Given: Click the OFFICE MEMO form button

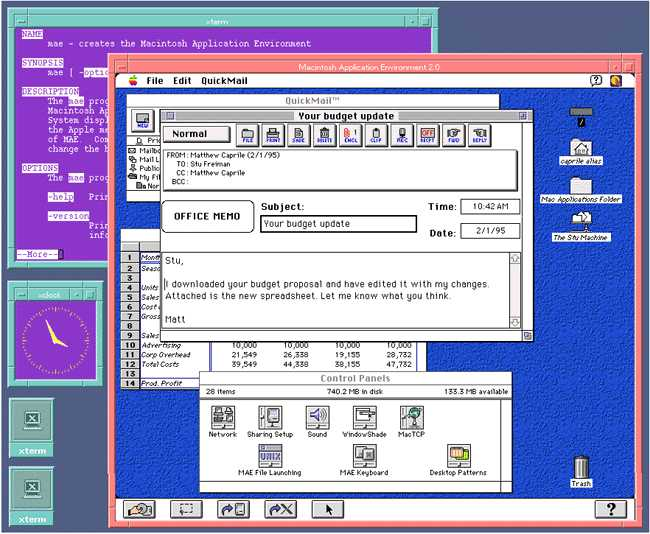Looking at the screenshot, I should pos(207,216).
